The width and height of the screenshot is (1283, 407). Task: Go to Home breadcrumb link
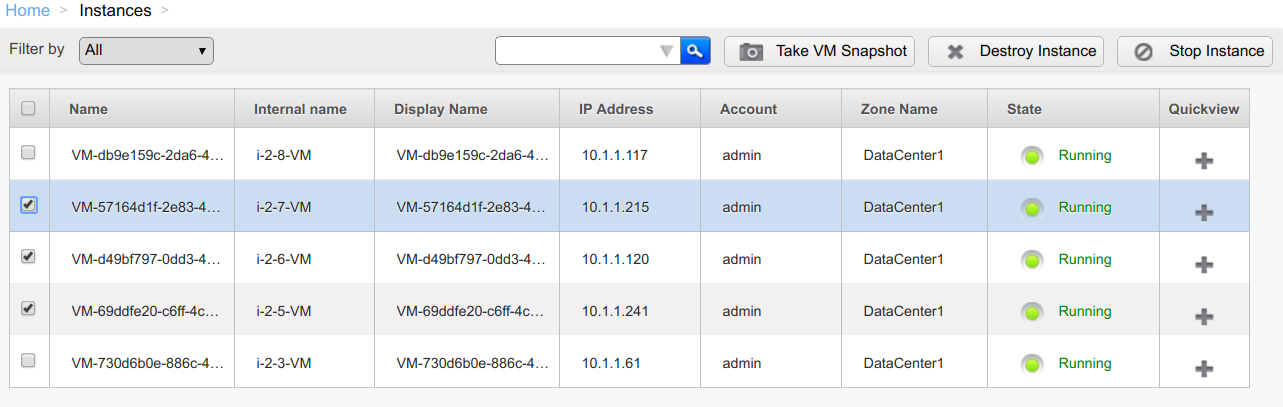pos(28,11)
